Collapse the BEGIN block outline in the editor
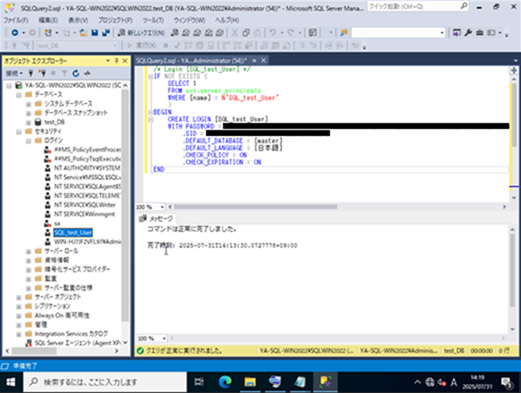 (x=150, y=112)
